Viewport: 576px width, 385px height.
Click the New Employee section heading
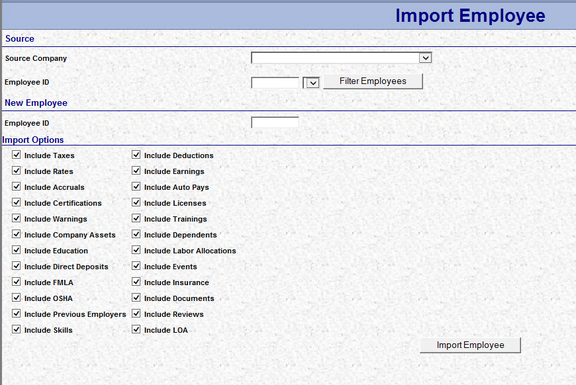pyautogui.click(x=36, y=103)
